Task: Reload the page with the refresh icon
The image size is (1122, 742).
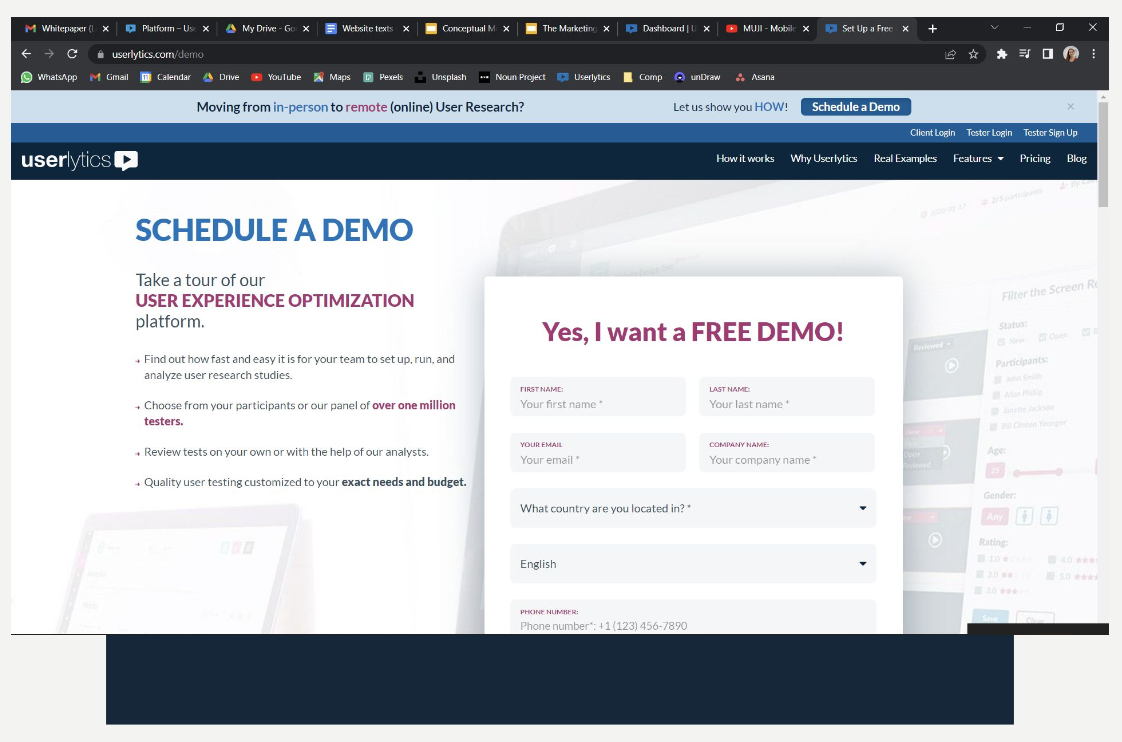Action: pos(72,54)
